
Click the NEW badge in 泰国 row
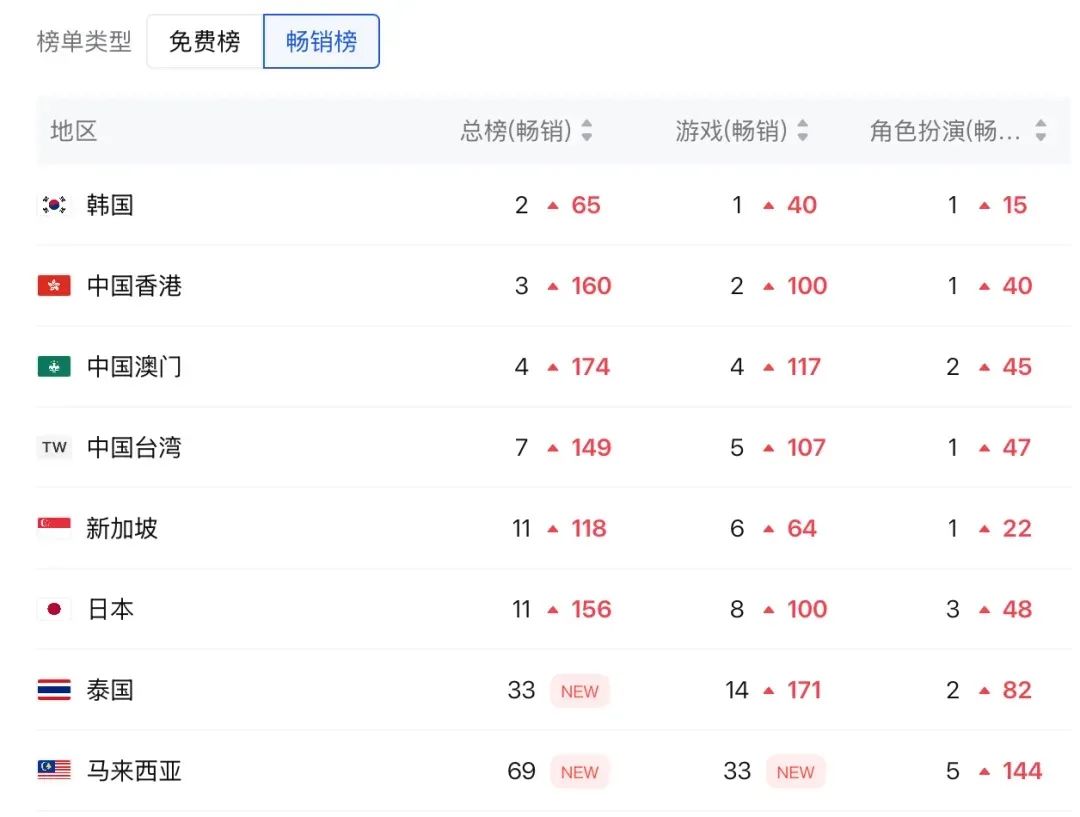pyautogui.click(x=579, y=691)
